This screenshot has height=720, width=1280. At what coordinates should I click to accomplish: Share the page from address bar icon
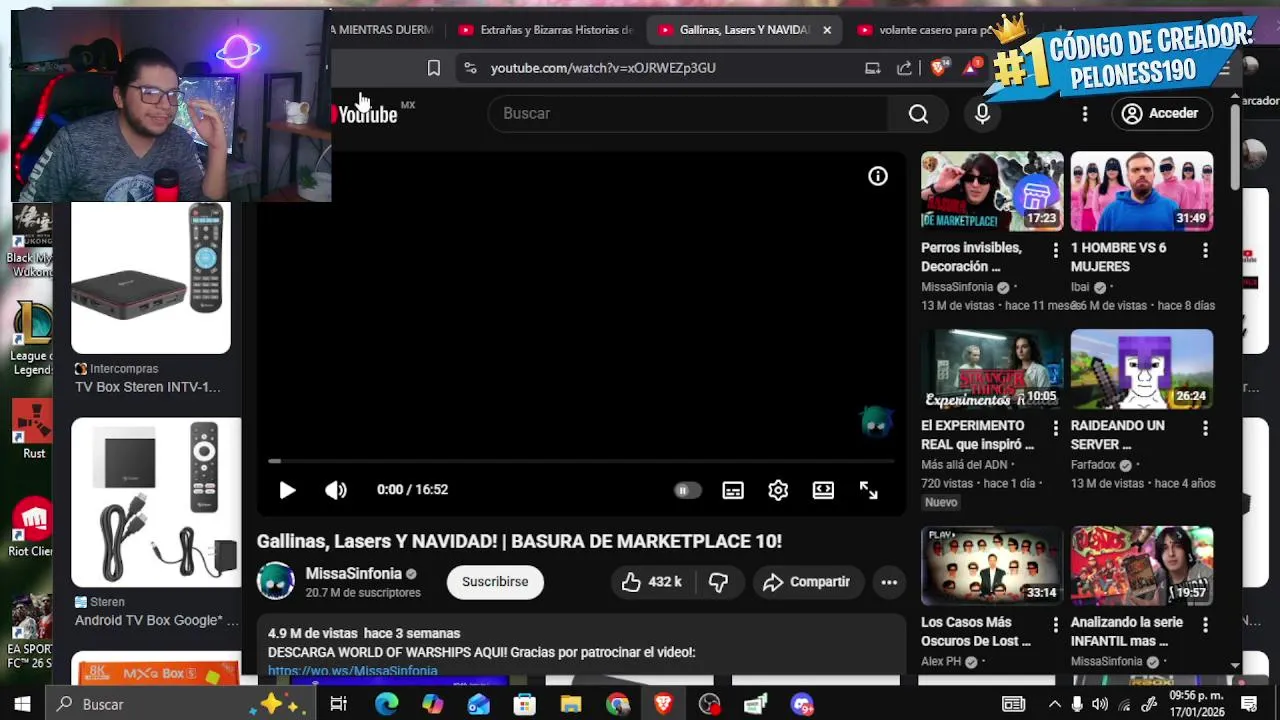click(x=905, y=68)
